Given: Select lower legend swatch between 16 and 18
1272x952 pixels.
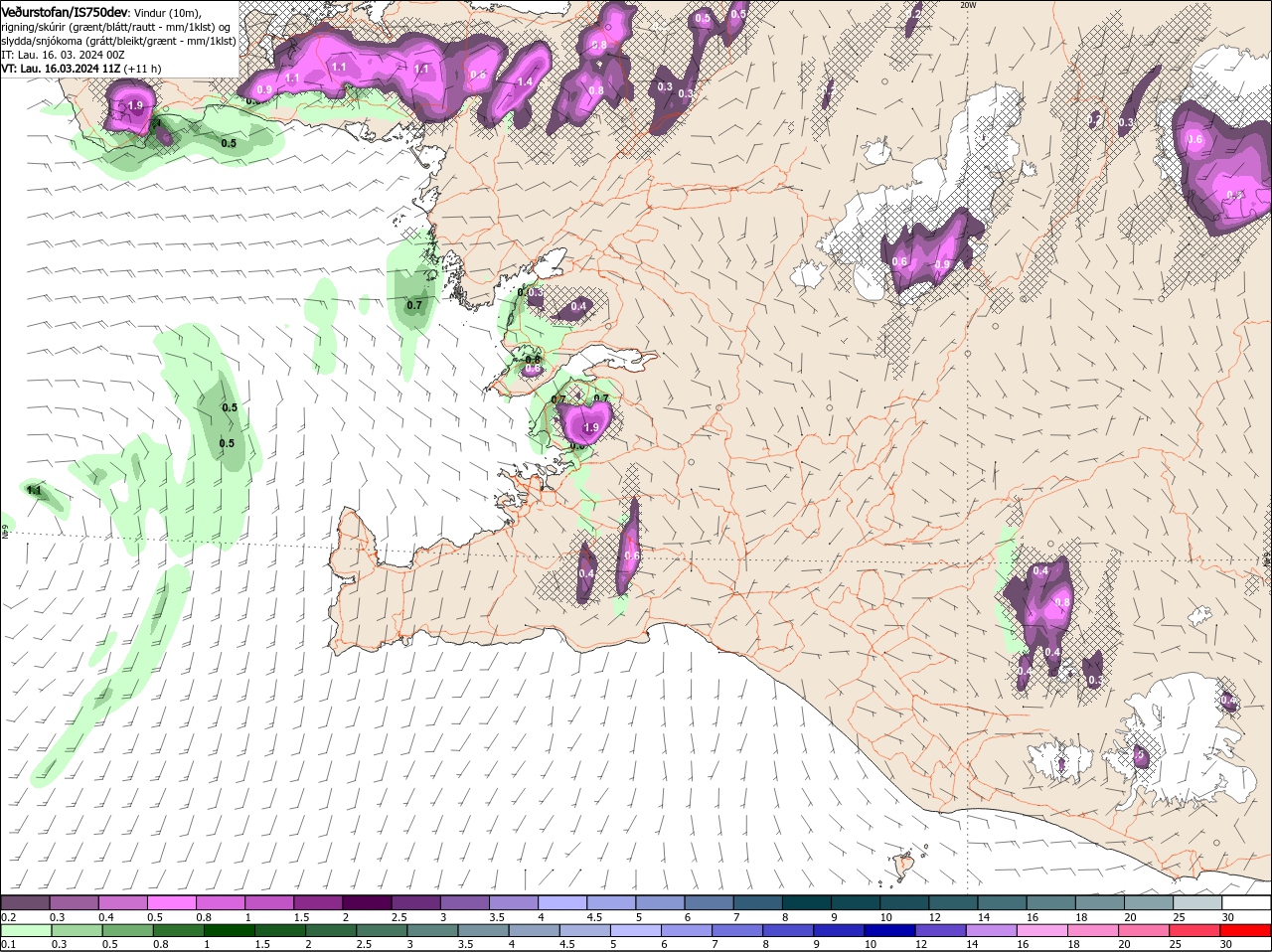Looking at the screenshot, I should (1044, 930).
